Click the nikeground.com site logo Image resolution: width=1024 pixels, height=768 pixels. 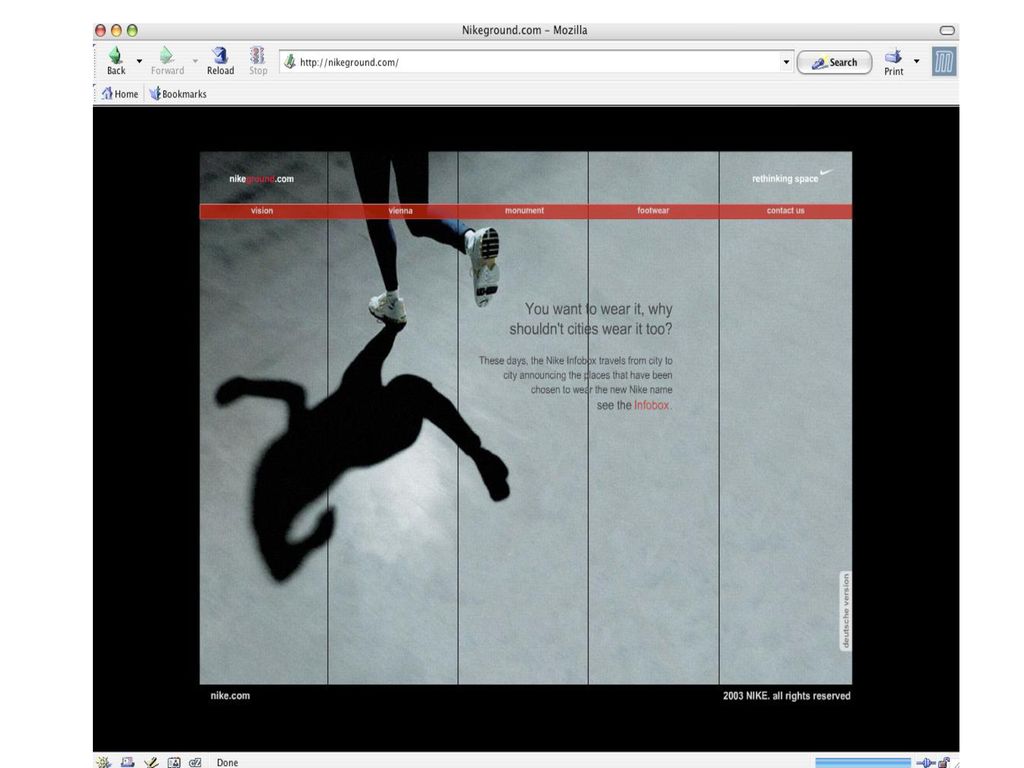click(x=261, y=179)
